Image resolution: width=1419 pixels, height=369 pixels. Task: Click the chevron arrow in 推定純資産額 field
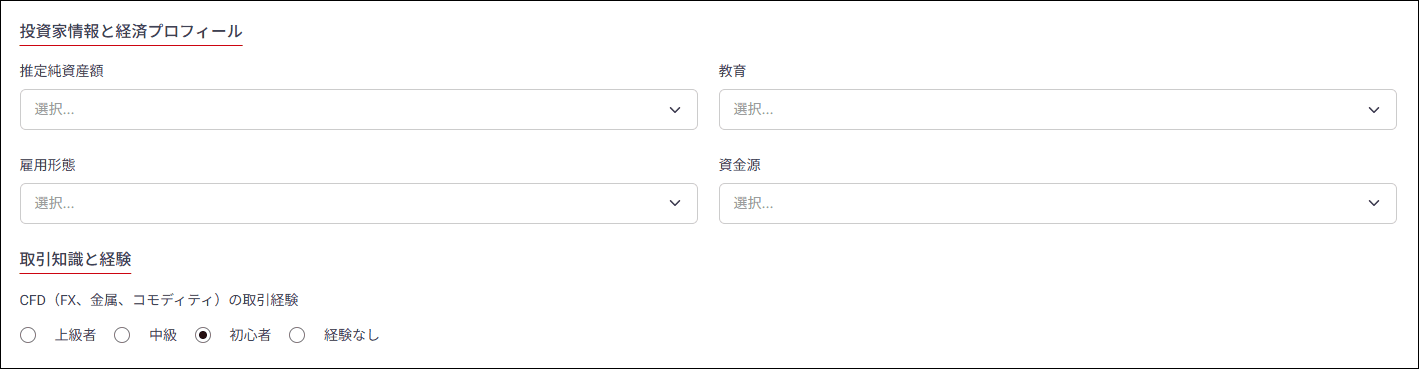click(675, 110)
